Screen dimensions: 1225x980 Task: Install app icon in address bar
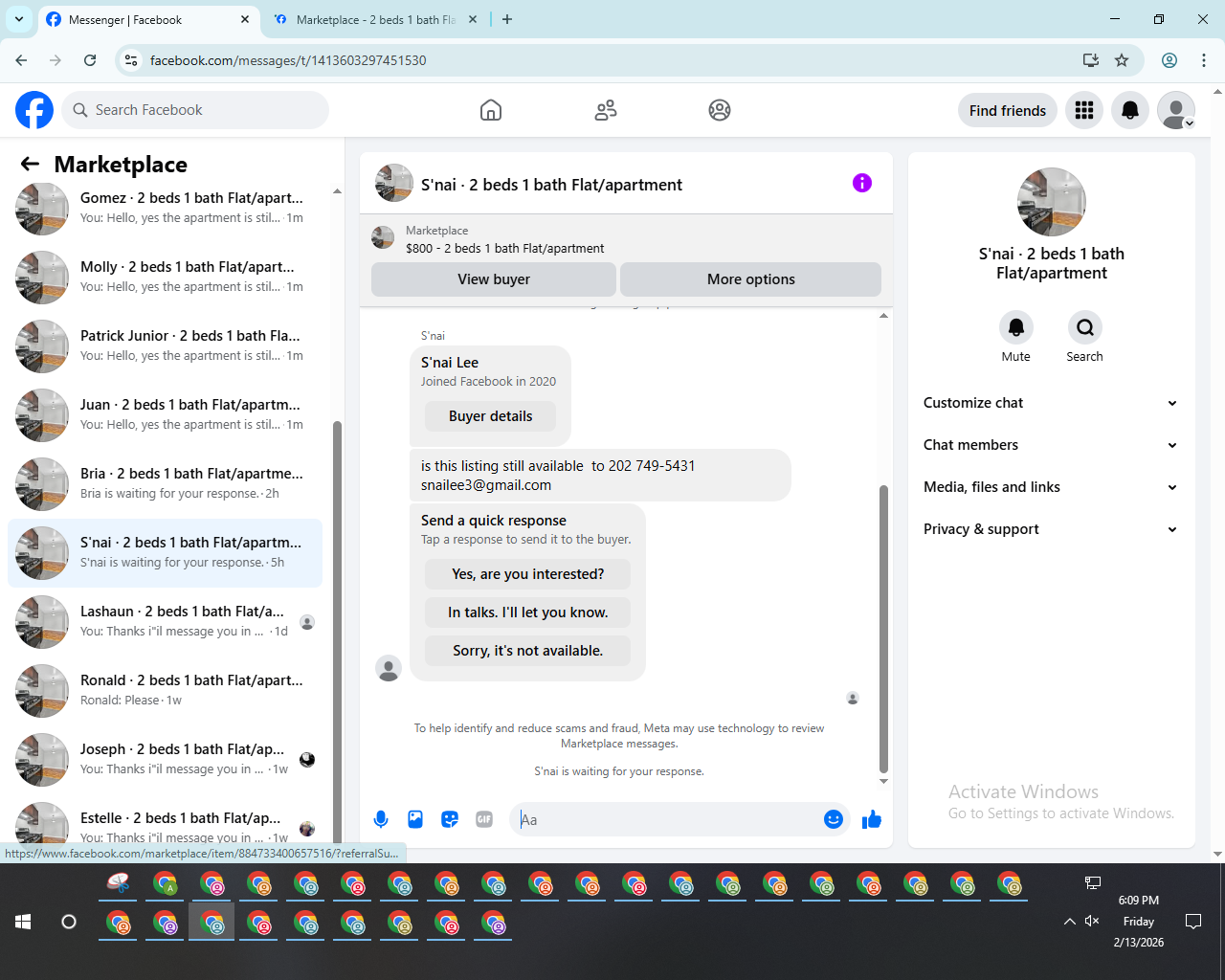click(x=1091, y=60)
